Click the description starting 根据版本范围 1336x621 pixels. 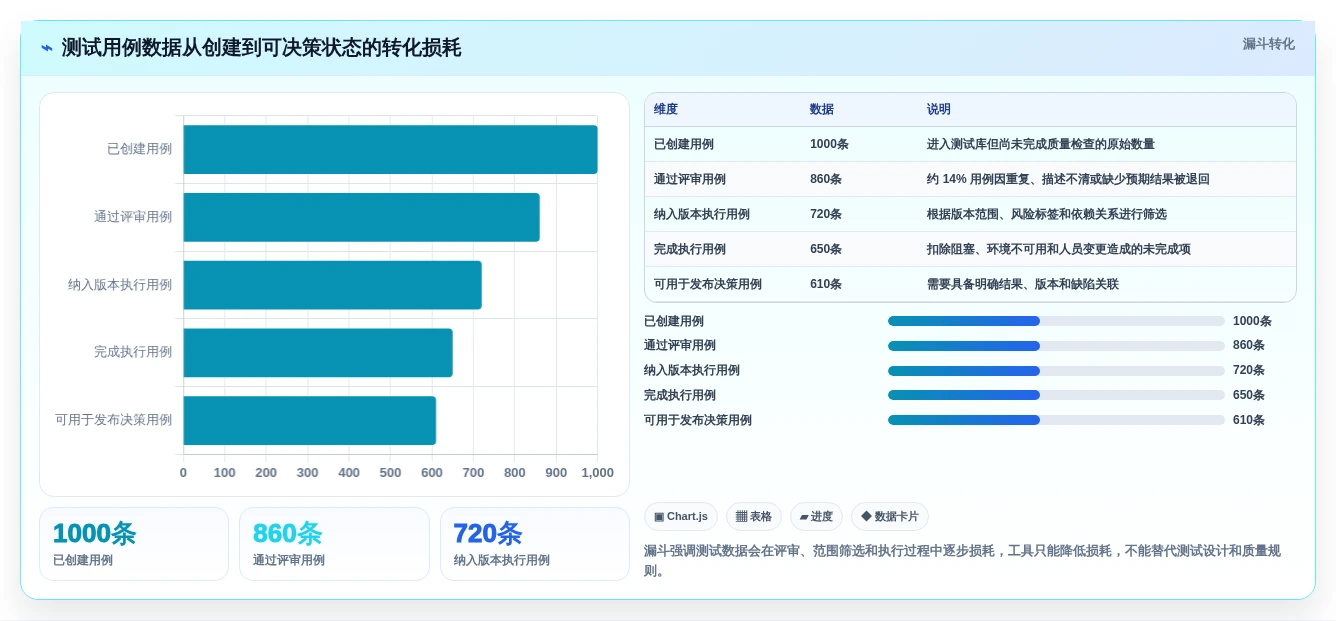(1047, 214)
